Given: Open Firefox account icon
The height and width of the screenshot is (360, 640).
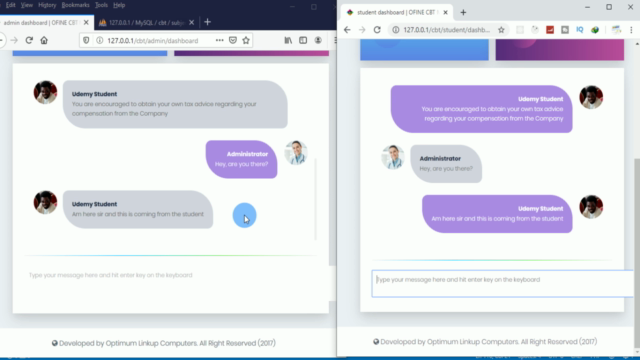Looking at the screenshot, I should coord(318,40).
